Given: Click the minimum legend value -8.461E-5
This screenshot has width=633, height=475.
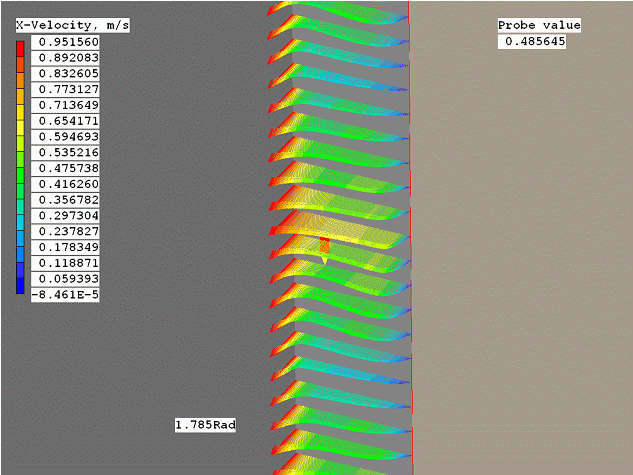Looking at the screenshot, I should tap(65, 295).
